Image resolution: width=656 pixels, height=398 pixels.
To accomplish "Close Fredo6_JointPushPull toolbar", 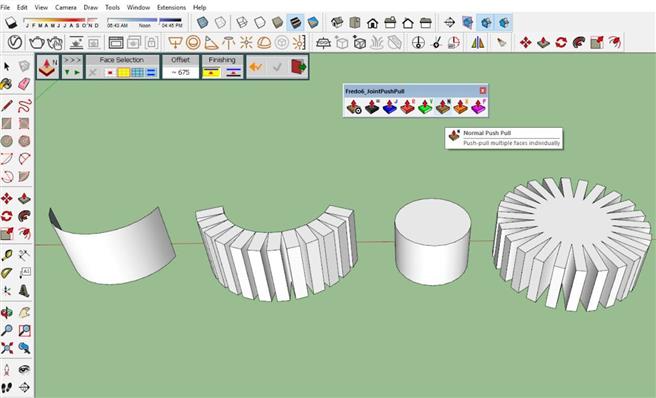I will [x=483, y=90].
